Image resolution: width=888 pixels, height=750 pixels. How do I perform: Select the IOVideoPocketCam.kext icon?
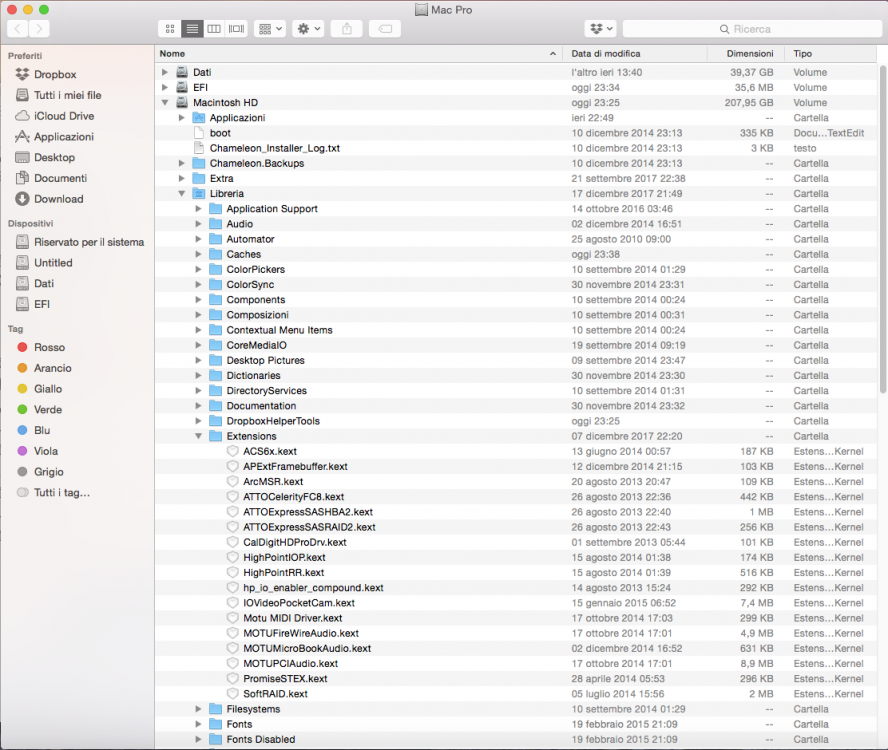tap(232, 603)
